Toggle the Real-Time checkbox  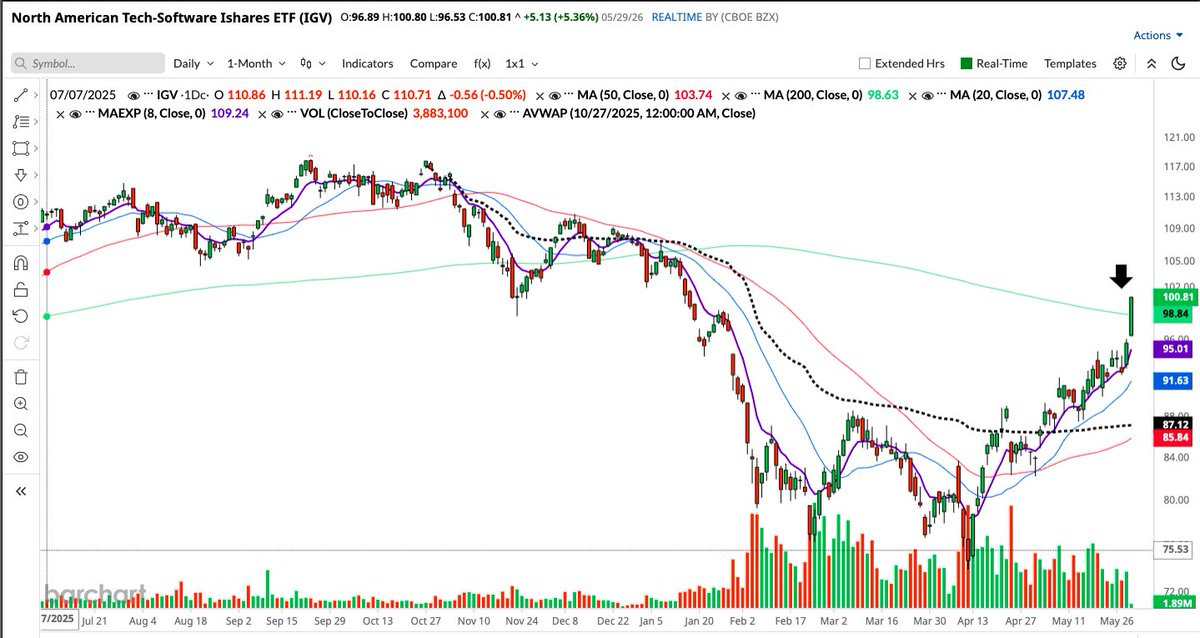(x=966, y=63)
